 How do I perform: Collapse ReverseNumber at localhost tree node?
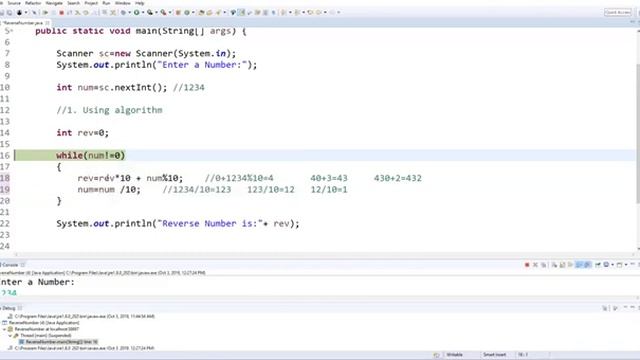click(4, 329)
